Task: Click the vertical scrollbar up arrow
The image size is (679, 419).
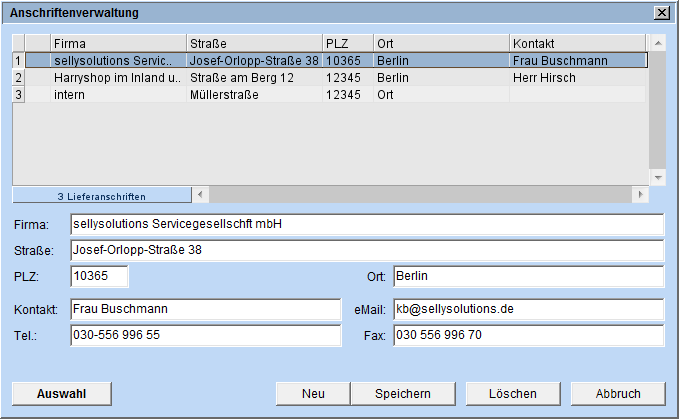Action: coord(658,43)
